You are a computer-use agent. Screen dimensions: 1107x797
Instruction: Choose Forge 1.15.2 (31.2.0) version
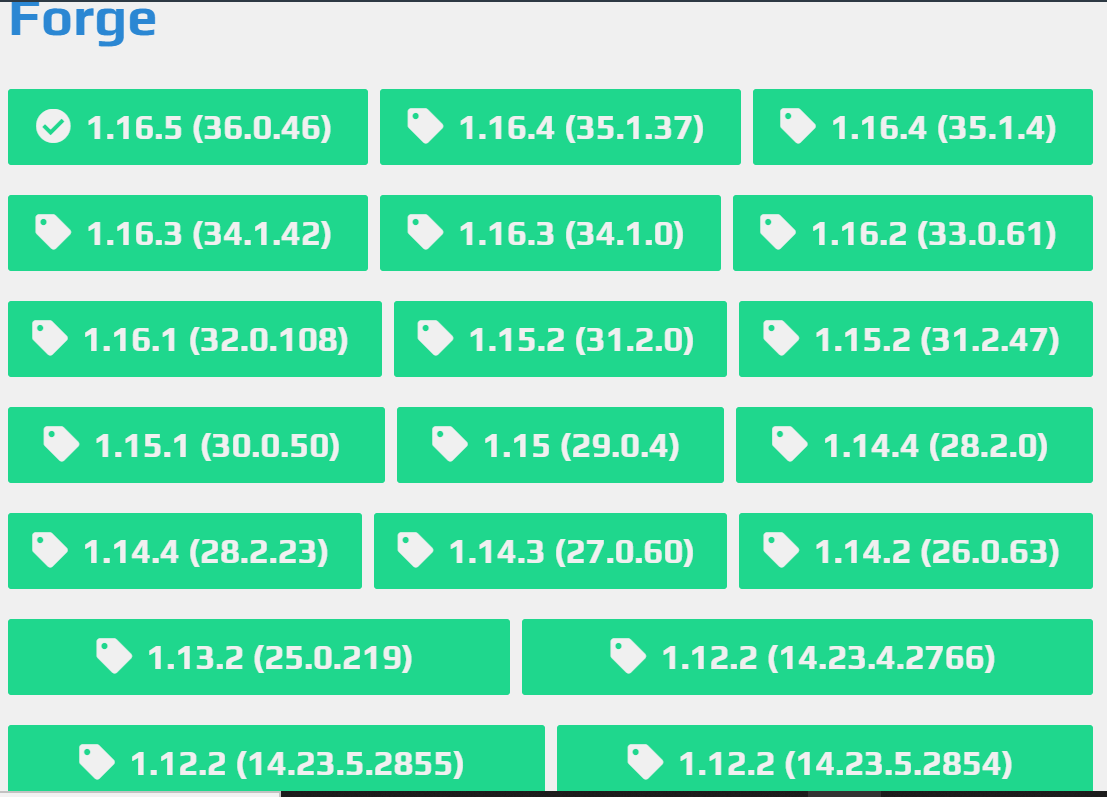click(x=560, y=339)
